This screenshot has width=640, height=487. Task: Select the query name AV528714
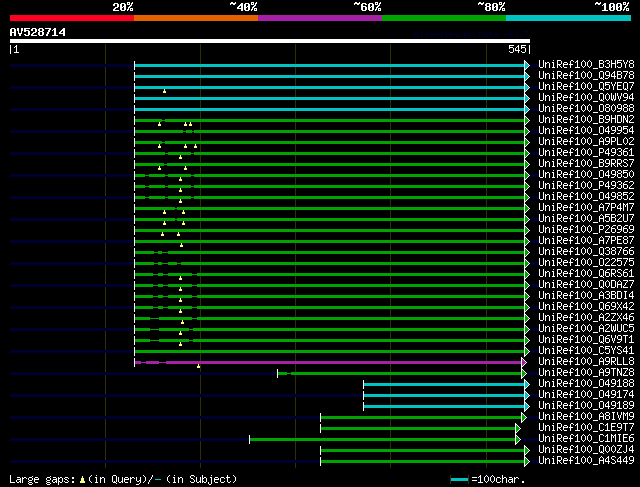[38, 32]
